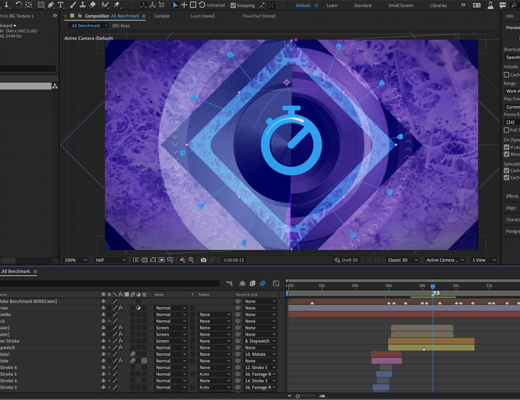Select the Type tool
Screen dimensions: 520x400
(x=61, y=5)
